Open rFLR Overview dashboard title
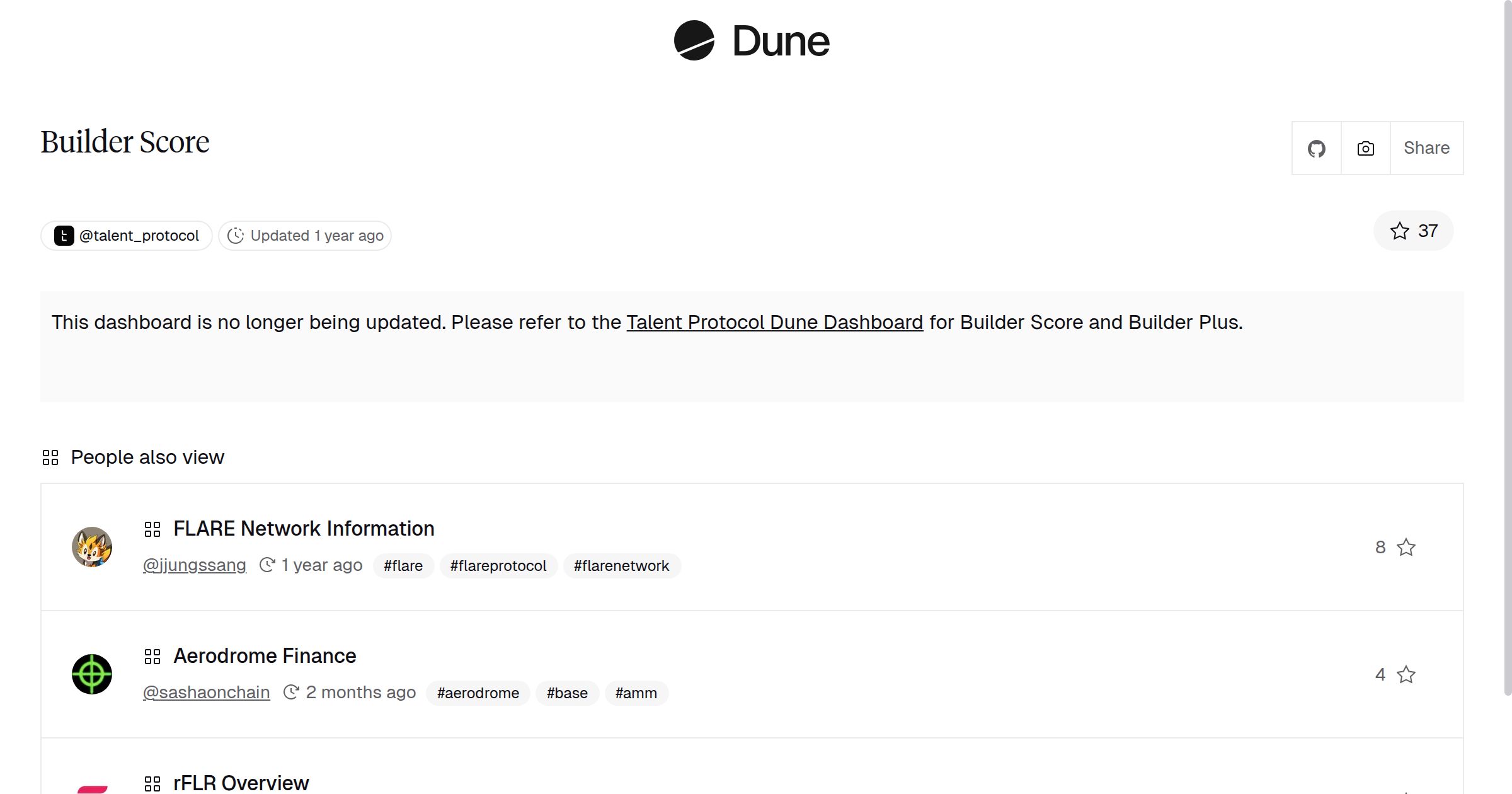The width and height of the screenshot is (1512, 794). pos(241,783)
